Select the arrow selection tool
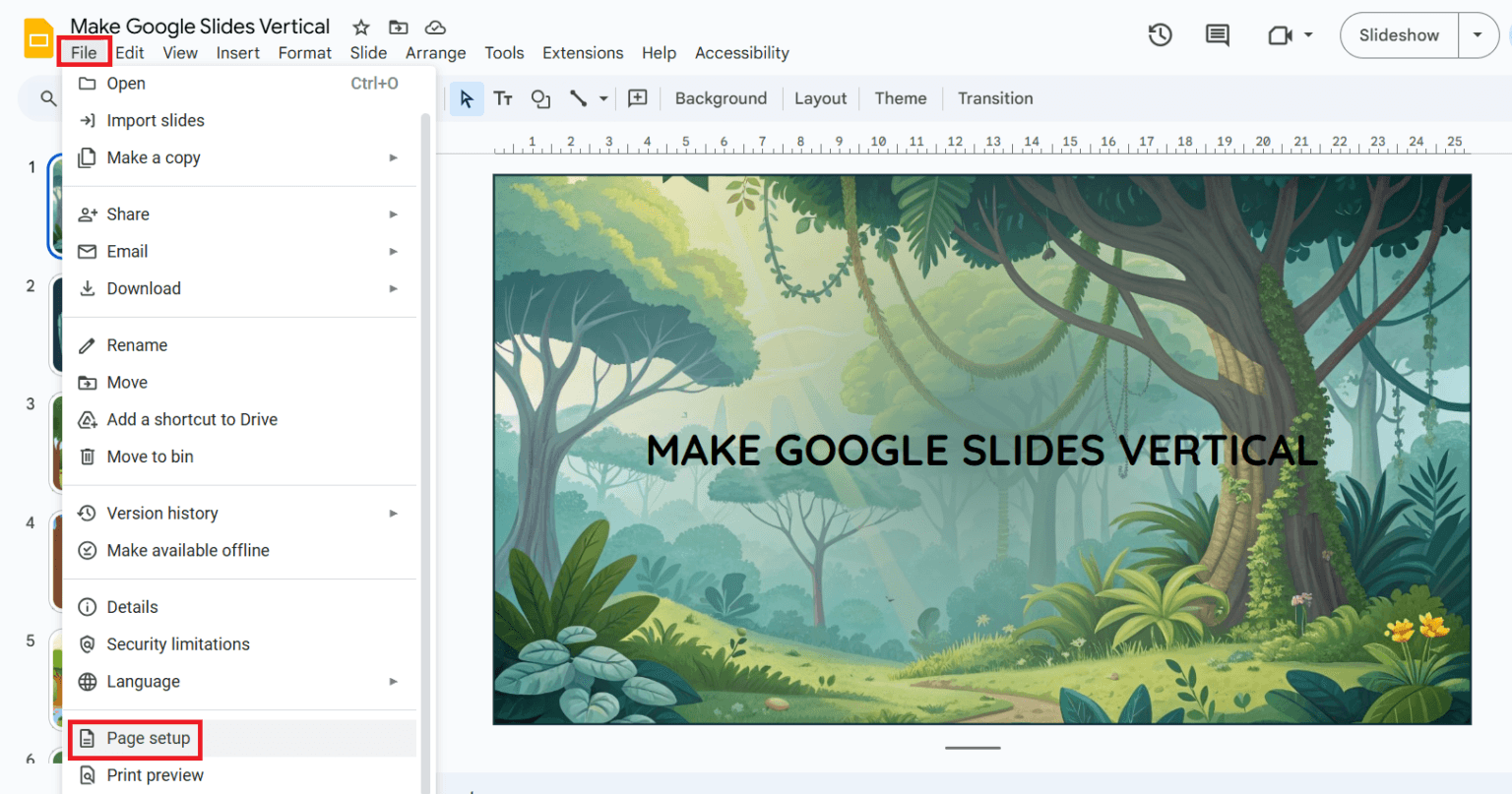The image size is (1512, 794). click(467, 98)
